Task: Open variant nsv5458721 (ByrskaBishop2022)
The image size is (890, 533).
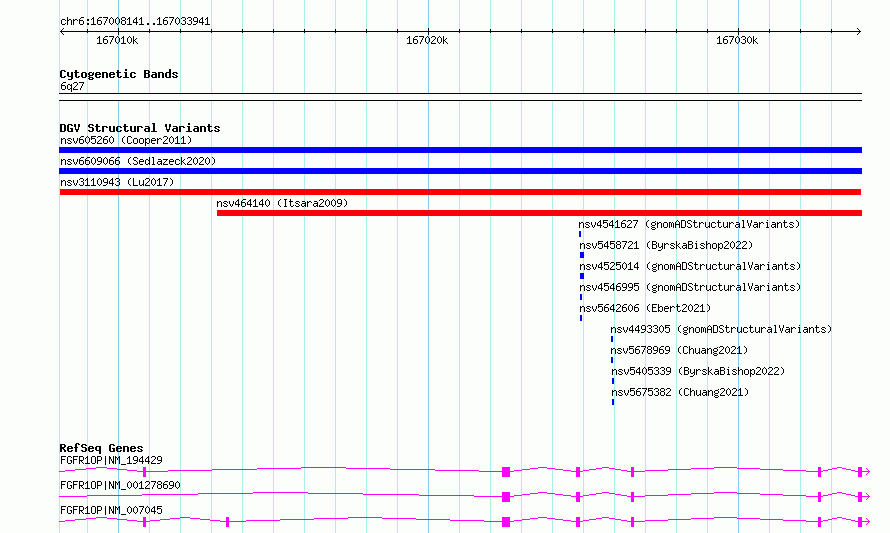Action: tap(666, 245)
